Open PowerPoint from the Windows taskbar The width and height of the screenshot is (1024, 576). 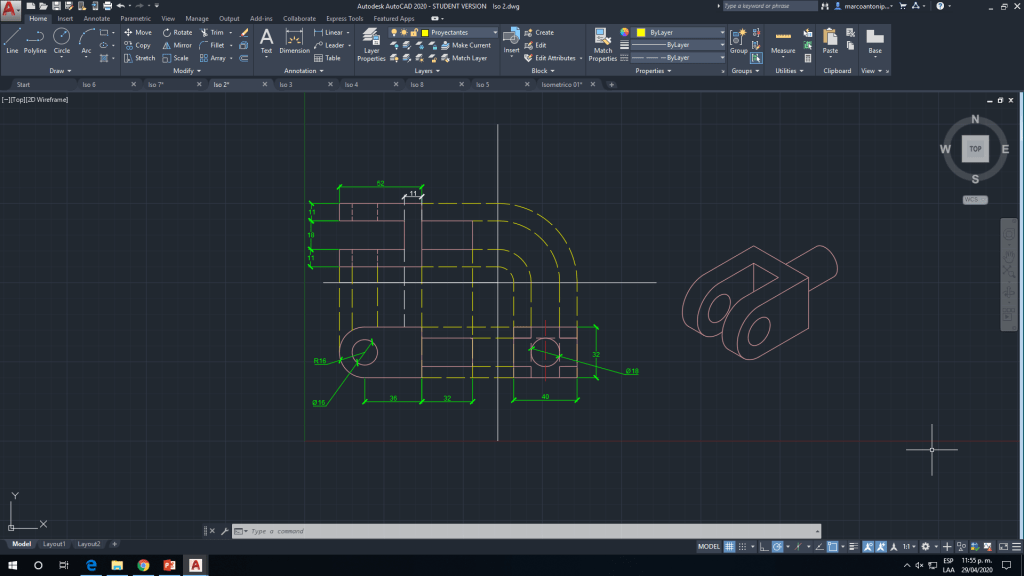coord(169,566)
